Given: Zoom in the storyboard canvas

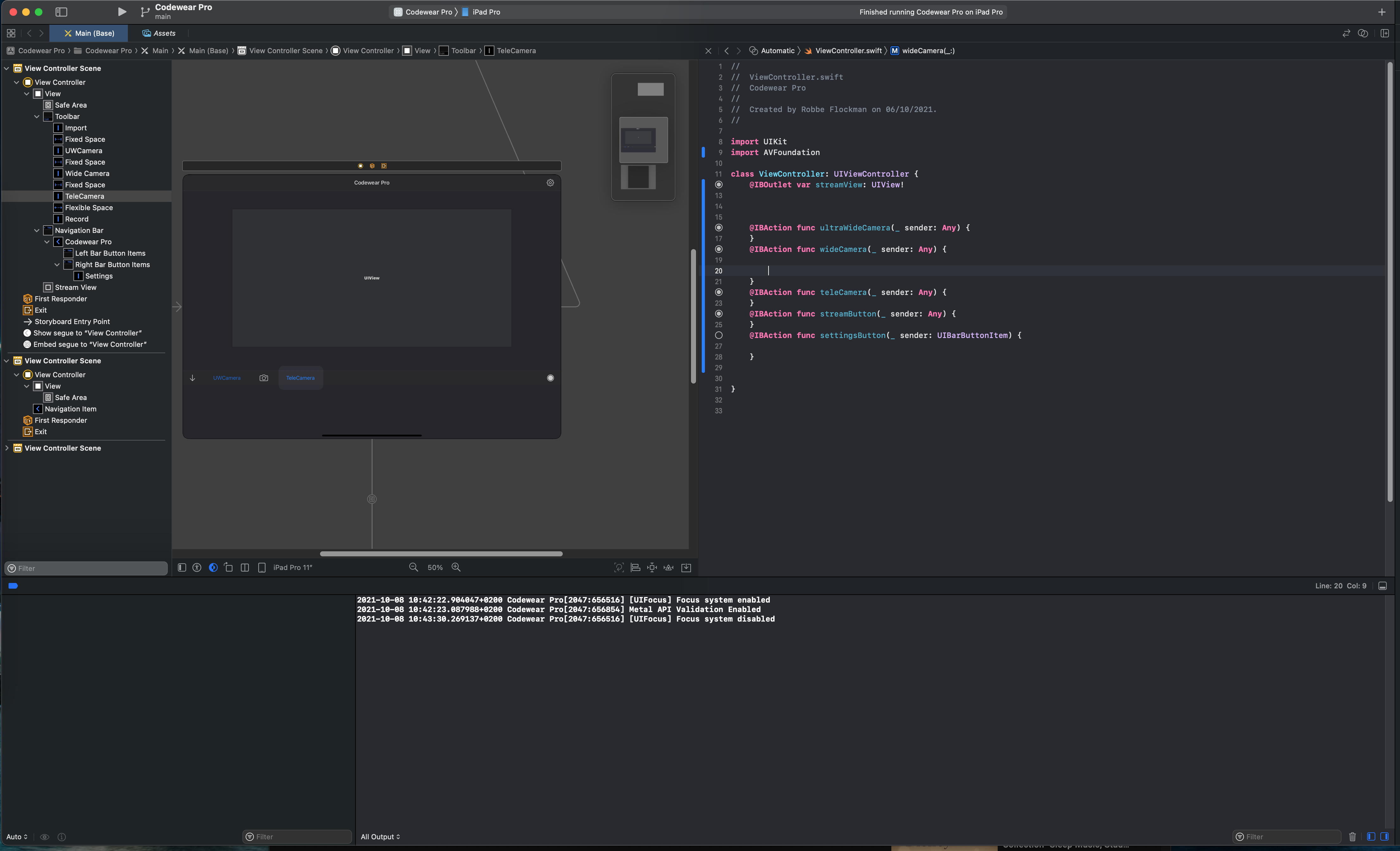Looking at the screenshot, I should pos(456,567).
